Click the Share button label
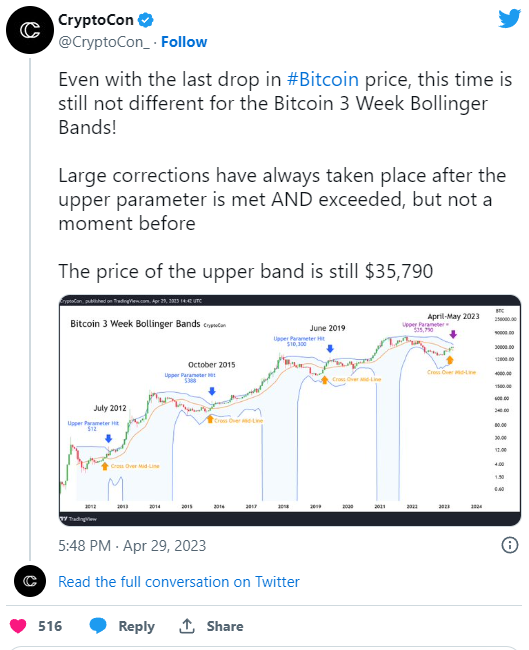The height and width of the screenshot is (650, 529). 225,626
